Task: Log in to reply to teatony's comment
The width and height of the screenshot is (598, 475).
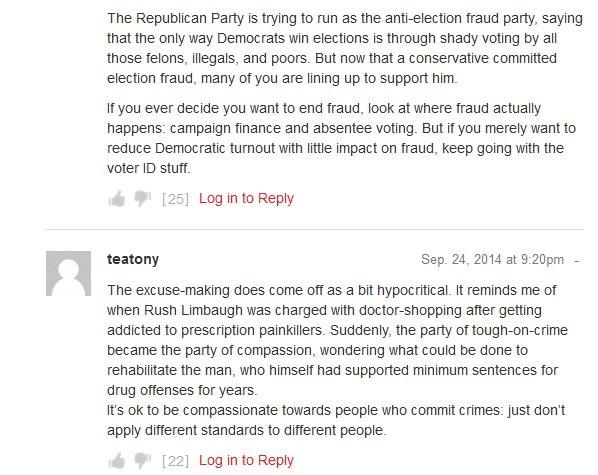Action: 246,460
